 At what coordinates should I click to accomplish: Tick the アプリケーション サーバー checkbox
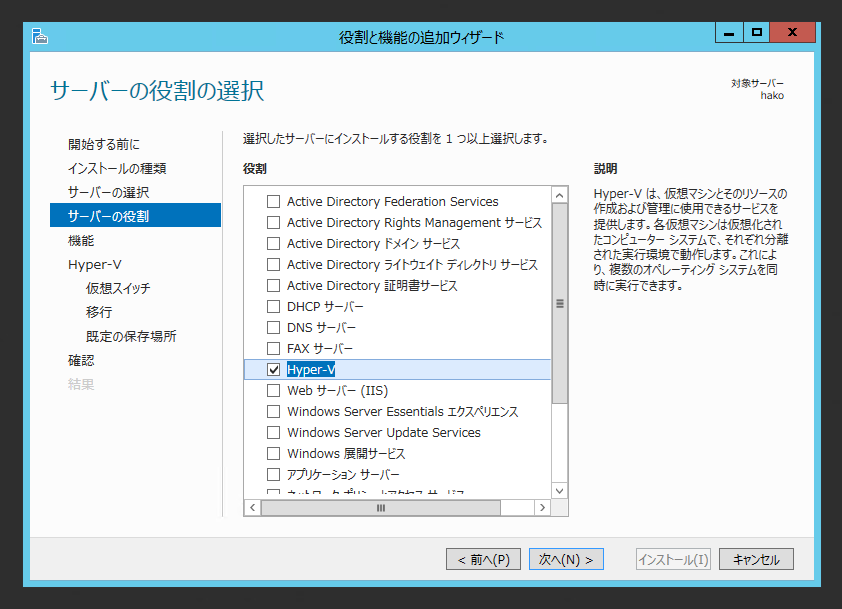pyautogui.click(x=273, y=474)
